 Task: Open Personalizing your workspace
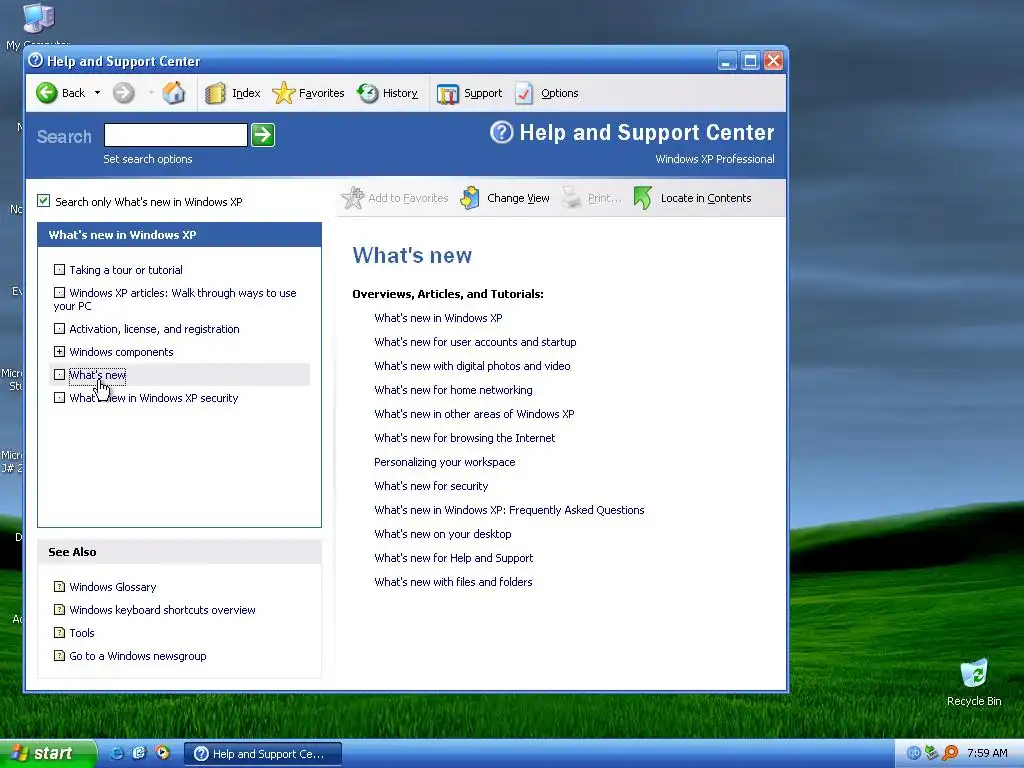[x=445, y=462]
